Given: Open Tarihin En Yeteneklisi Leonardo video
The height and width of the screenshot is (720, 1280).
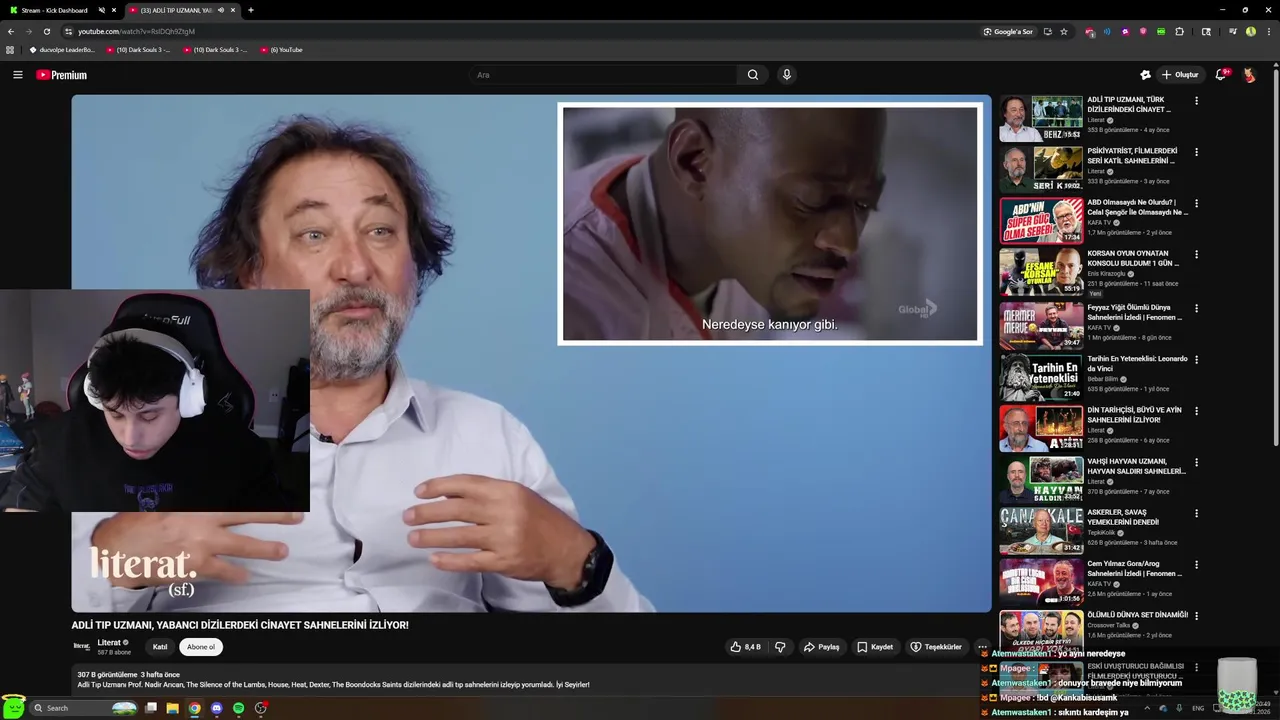Looking at the screenshot, I should 1138,363.
